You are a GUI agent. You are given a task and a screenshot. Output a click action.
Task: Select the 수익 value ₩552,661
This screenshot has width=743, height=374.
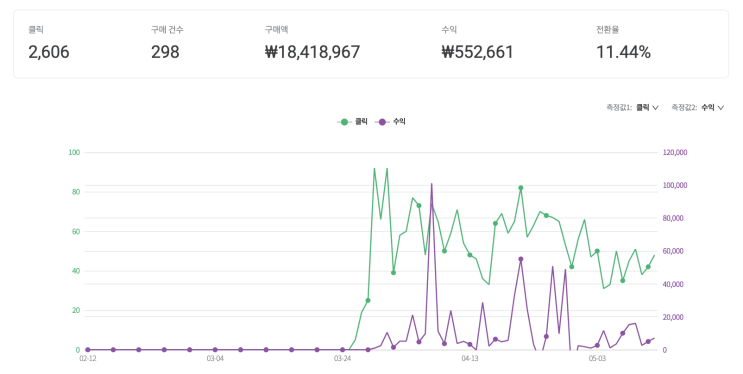click(477, 52)
